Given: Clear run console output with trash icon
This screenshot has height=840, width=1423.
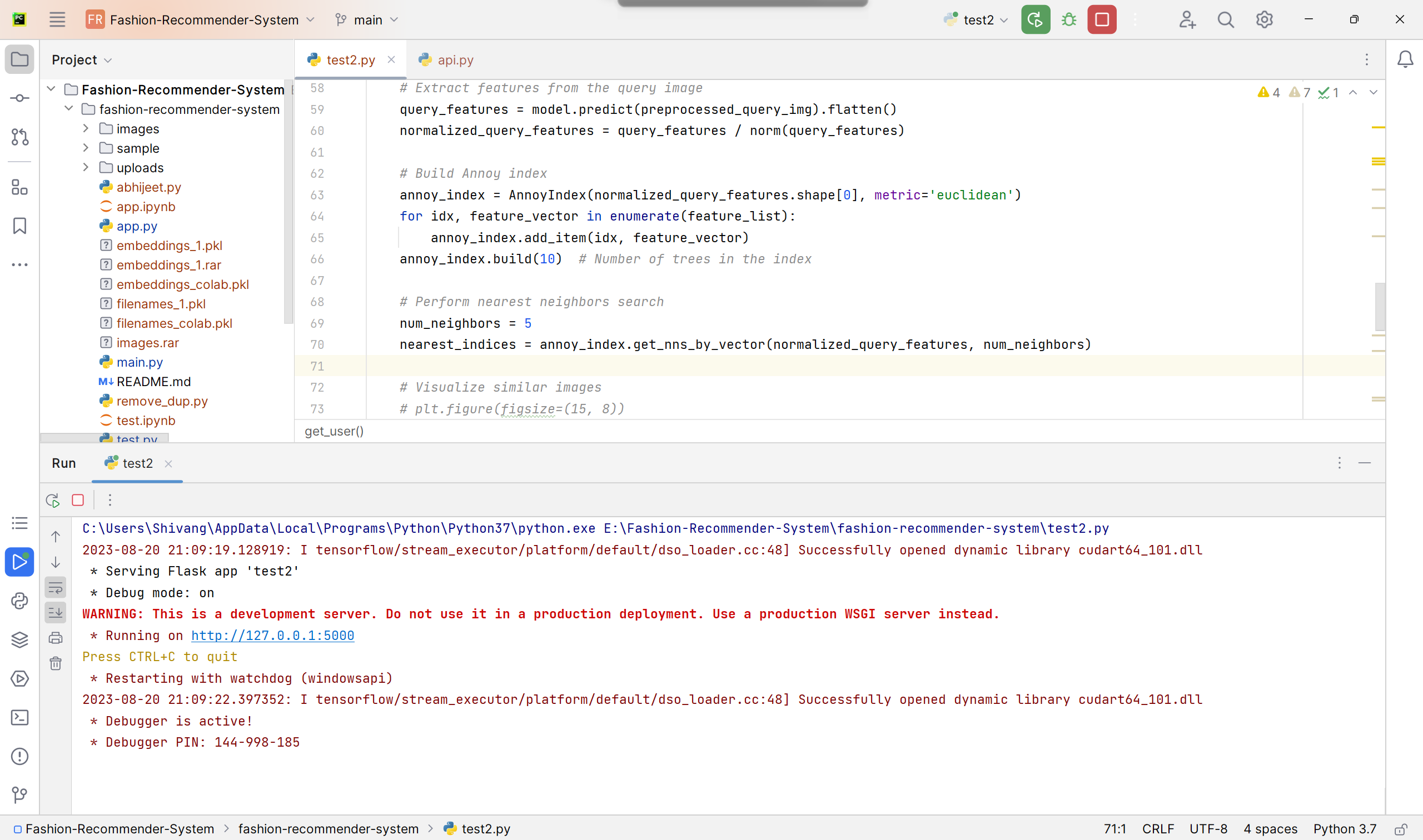Looking at the screenshot, I should coord(56,663).
